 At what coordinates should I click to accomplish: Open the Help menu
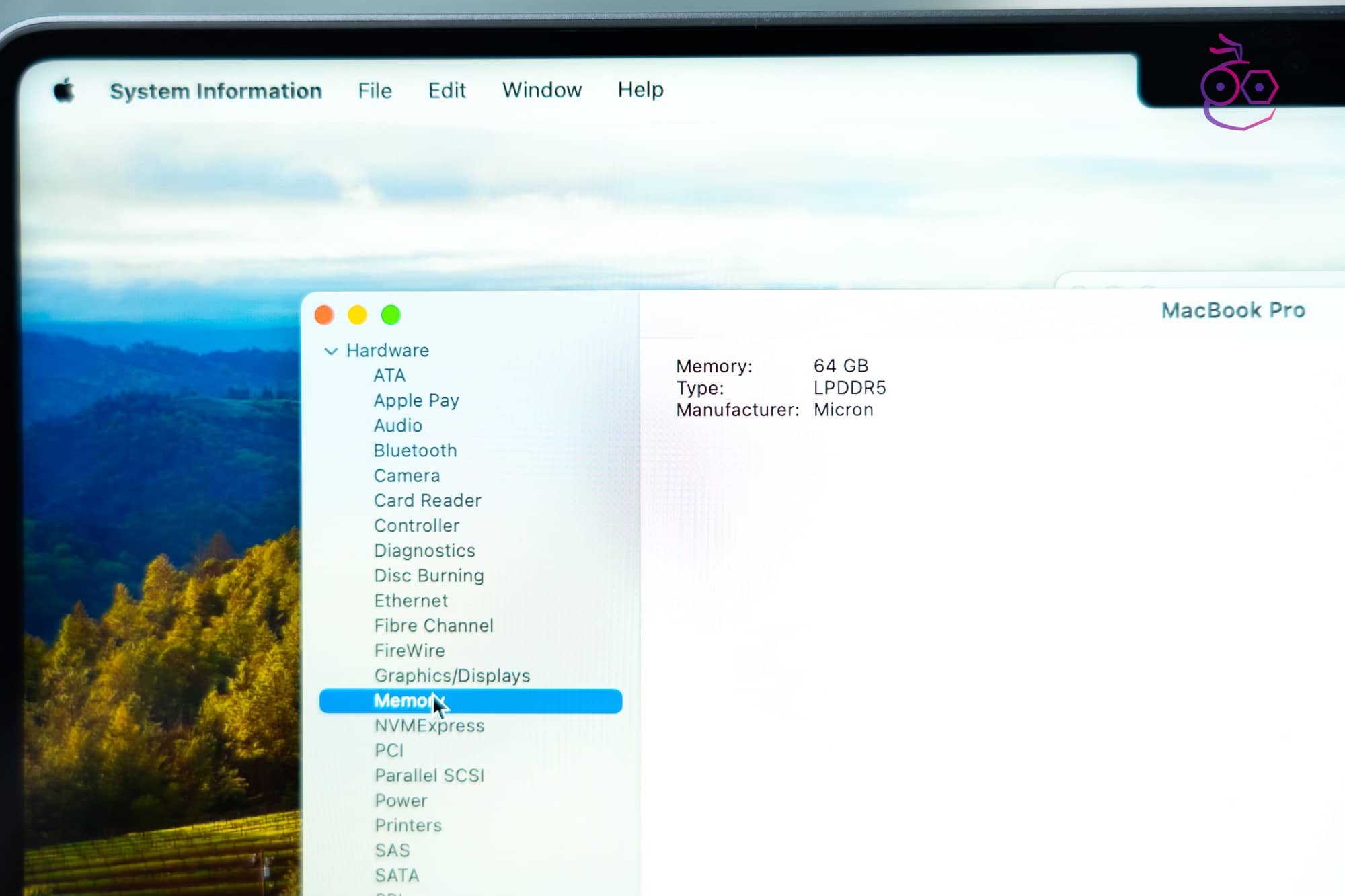(640, 89)
